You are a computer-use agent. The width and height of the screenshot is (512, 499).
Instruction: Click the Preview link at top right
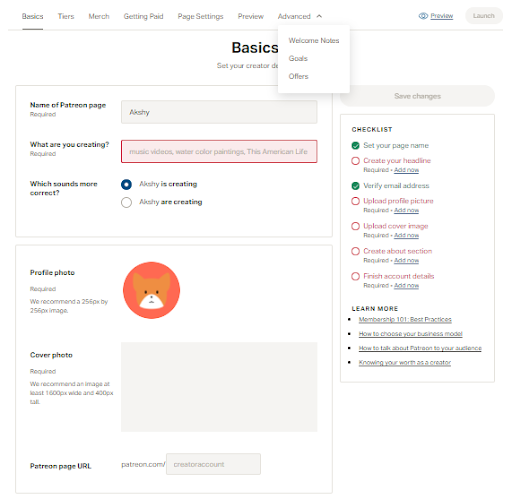click(x=442, y=16)
